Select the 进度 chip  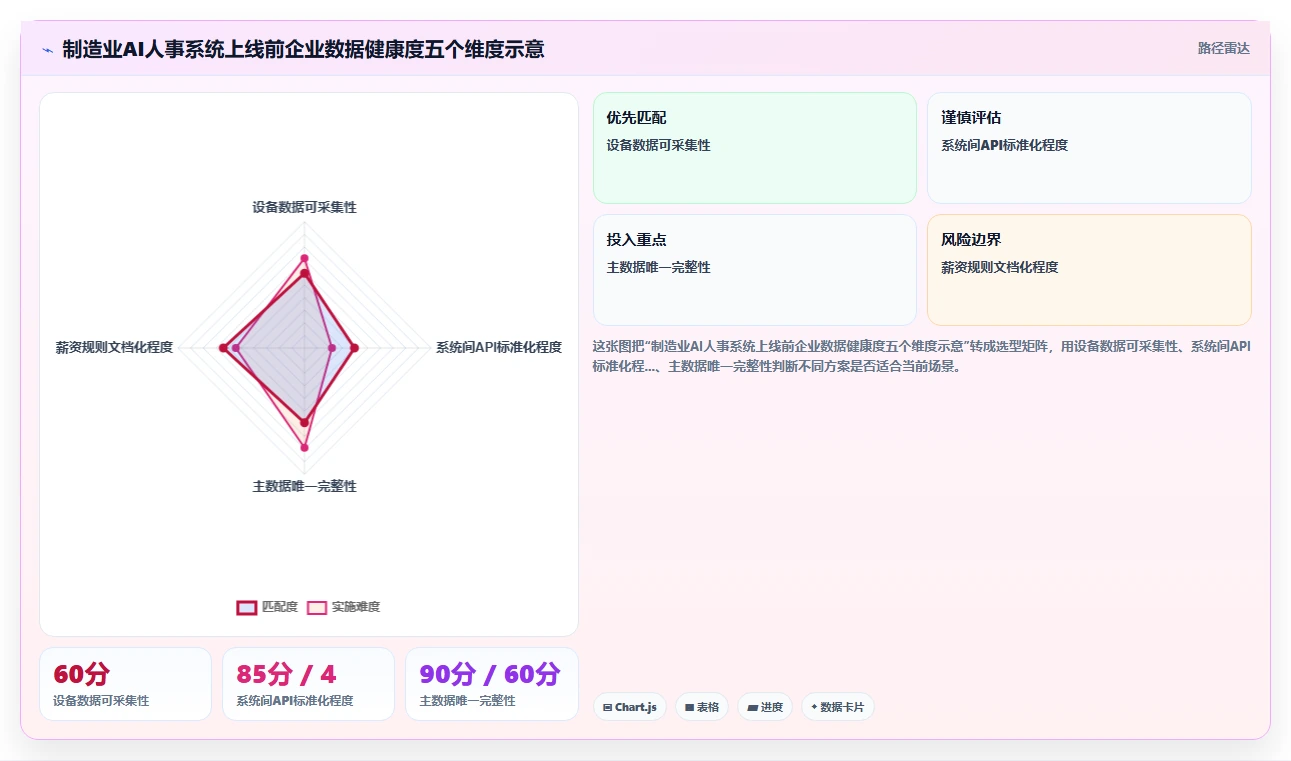[765, 707]
